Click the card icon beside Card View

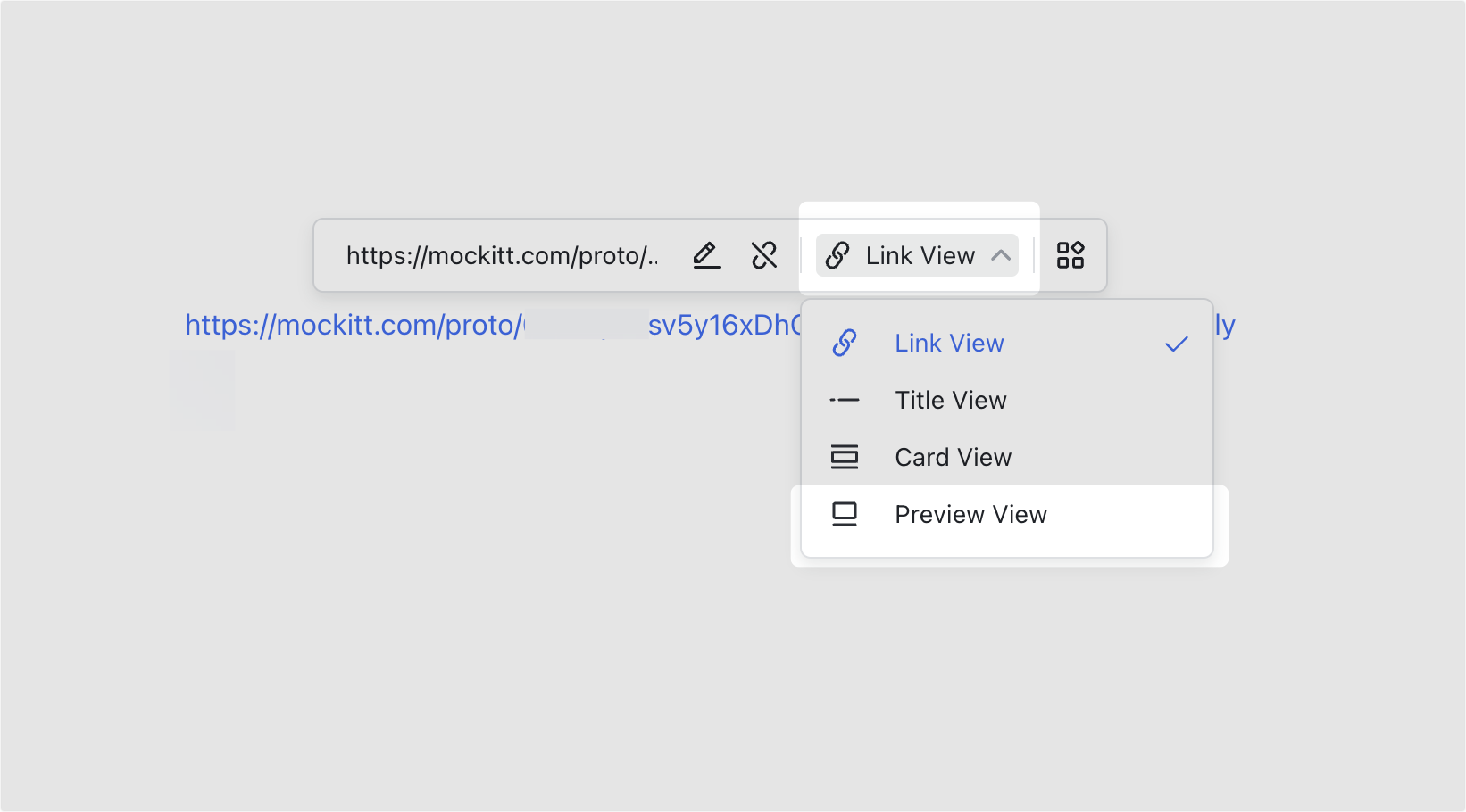click(845, 456)
